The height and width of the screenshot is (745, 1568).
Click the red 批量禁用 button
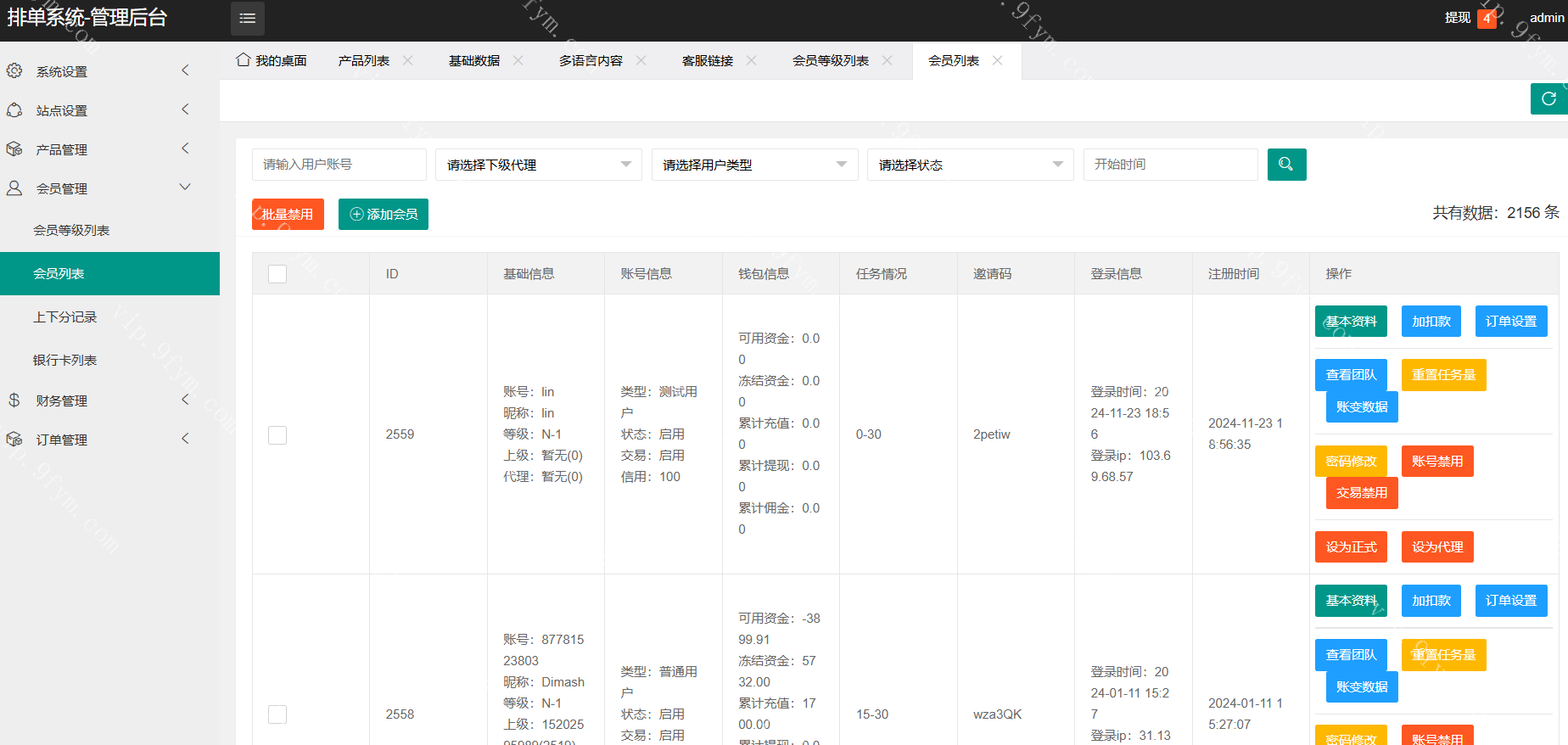click(x=288, y=215)
